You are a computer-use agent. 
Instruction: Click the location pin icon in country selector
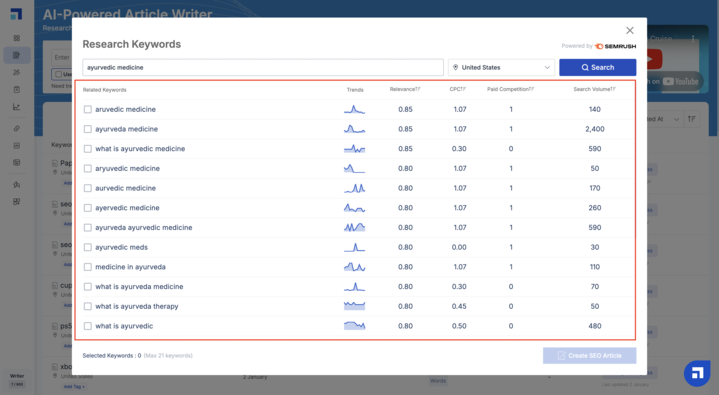[x=455, y=67]
